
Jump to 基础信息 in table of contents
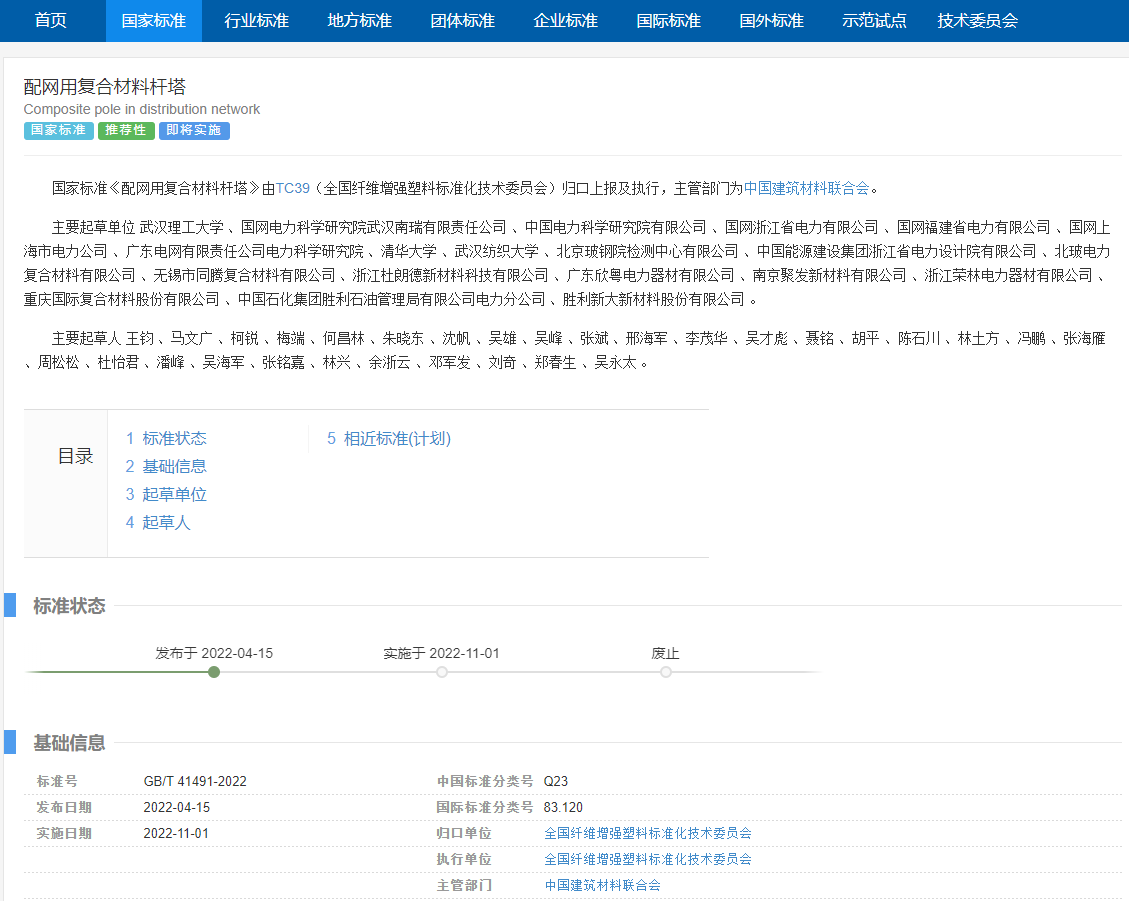(166, 466)
